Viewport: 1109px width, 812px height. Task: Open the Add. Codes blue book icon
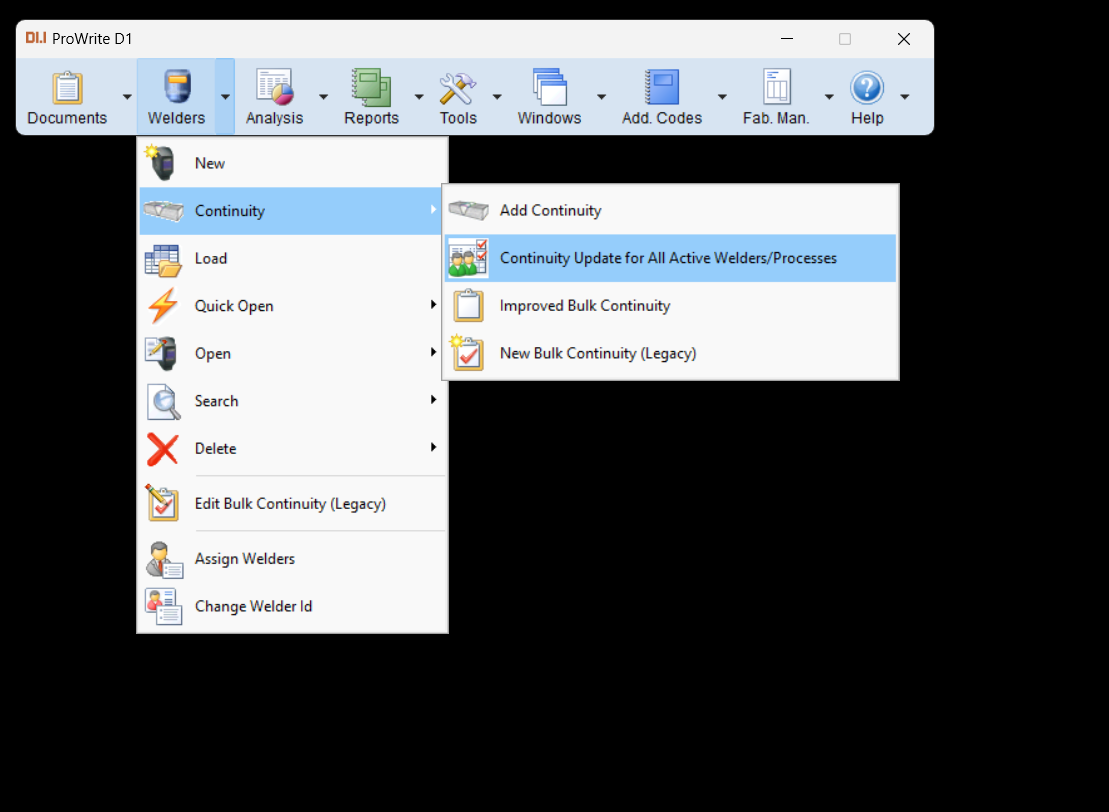662,87
